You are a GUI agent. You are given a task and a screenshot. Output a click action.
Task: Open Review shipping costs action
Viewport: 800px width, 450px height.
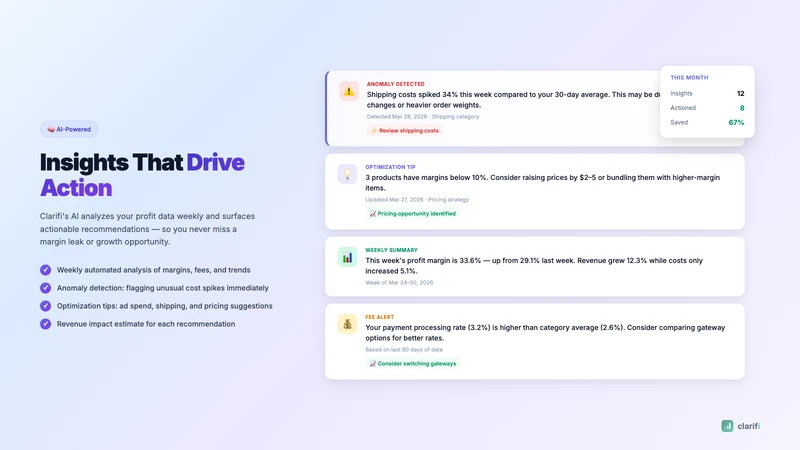point(405,131)
